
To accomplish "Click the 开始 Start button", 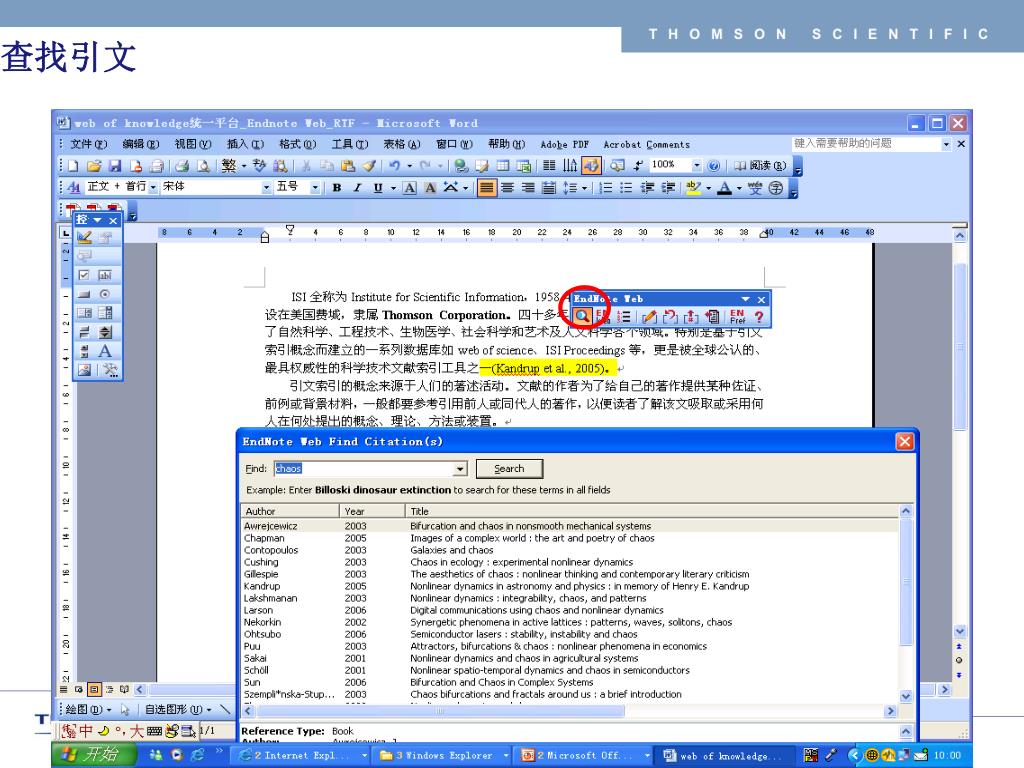I will [x=93, y=756].
